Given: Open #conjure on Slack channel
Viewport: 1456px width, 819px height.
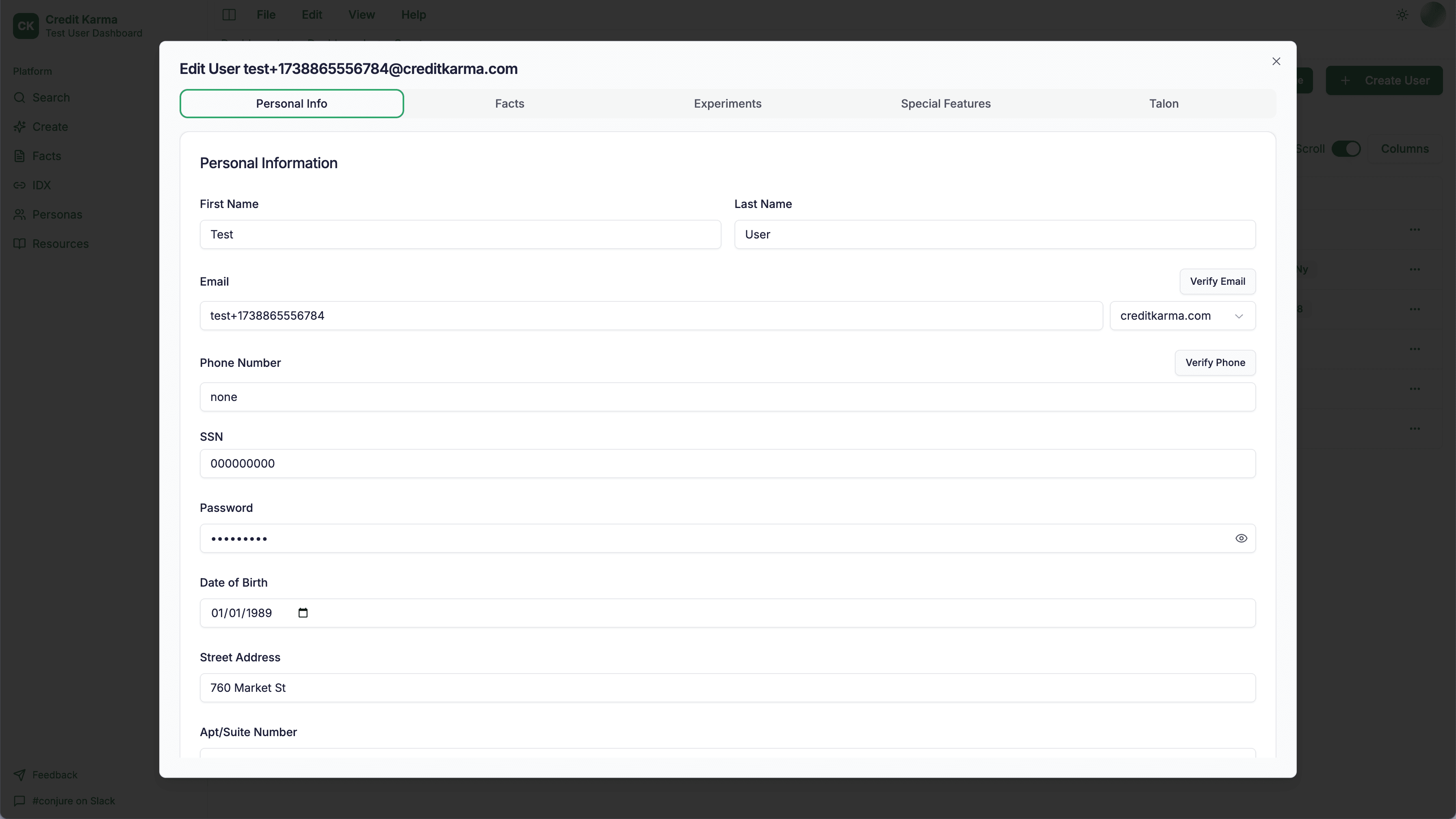Looking at the screenshot, I should 72,800.
